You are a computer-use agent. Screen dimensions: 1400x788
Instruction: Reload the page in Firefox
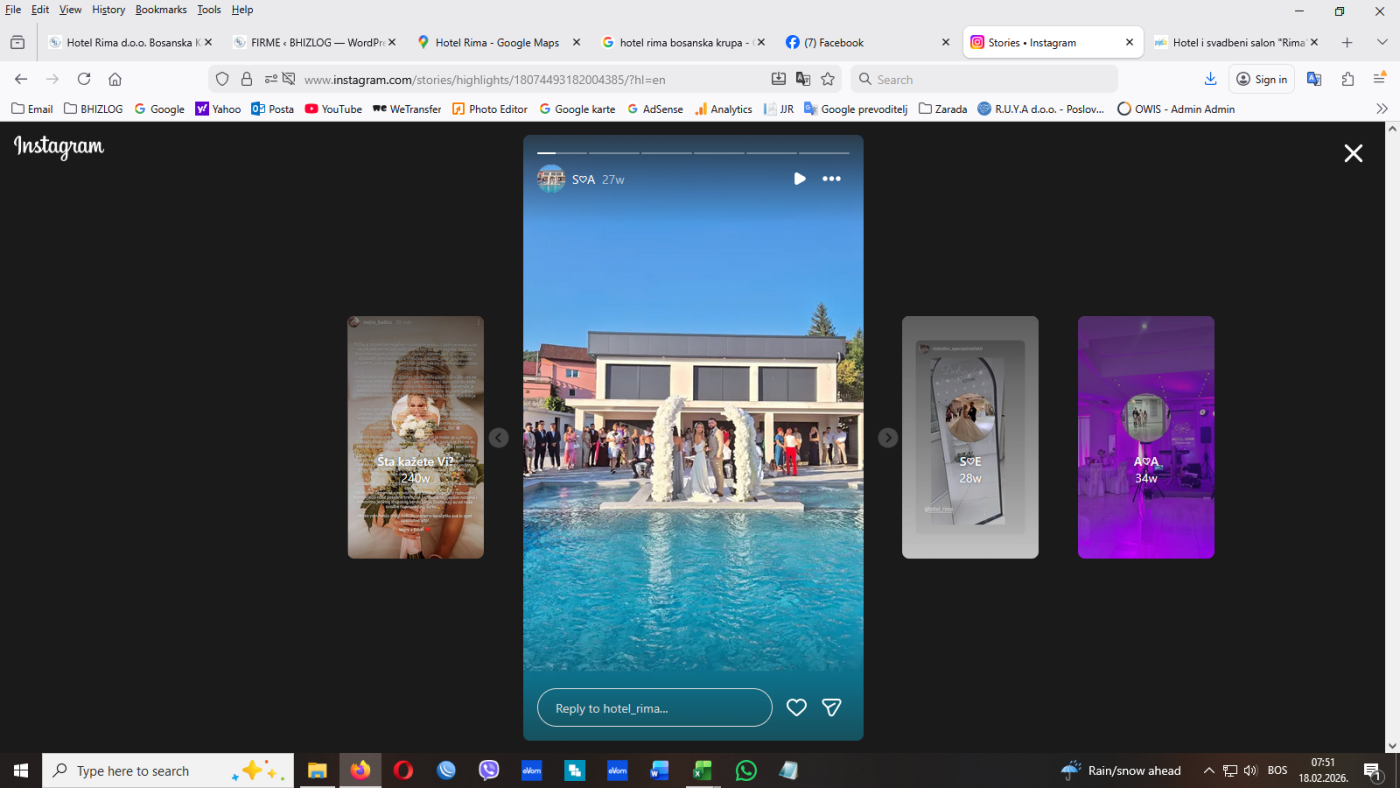click(84, 79)
